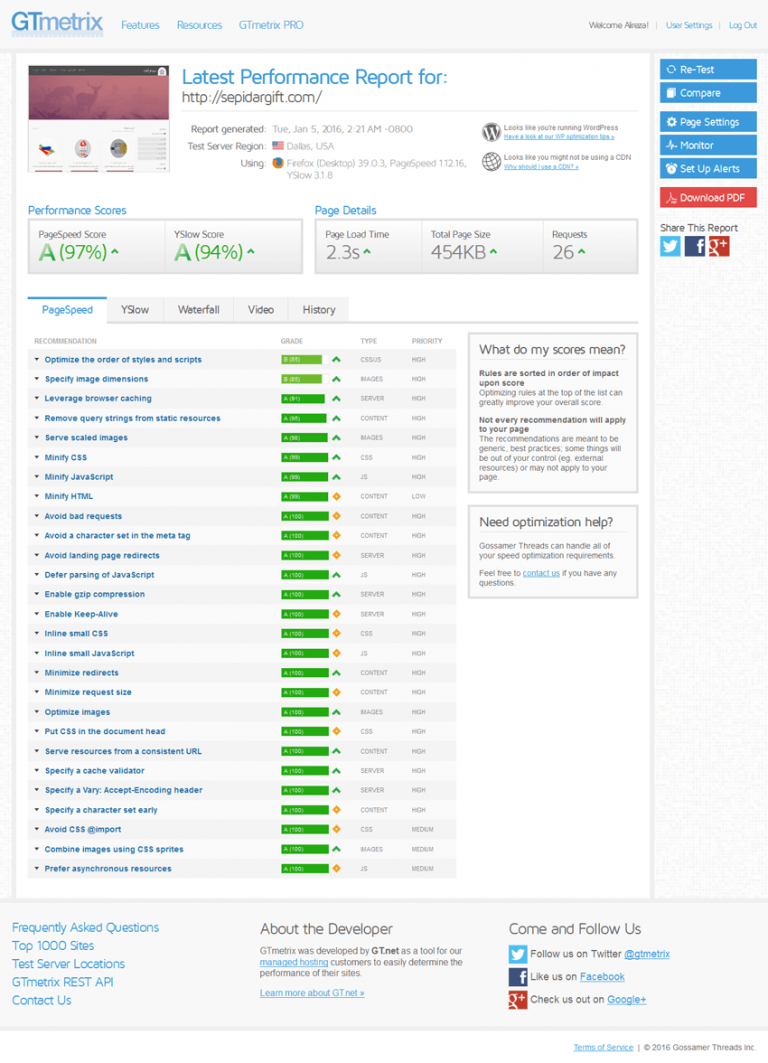Open Frequently Asked Questions link
Screen dimensions: 768x1063
point(85,927)
